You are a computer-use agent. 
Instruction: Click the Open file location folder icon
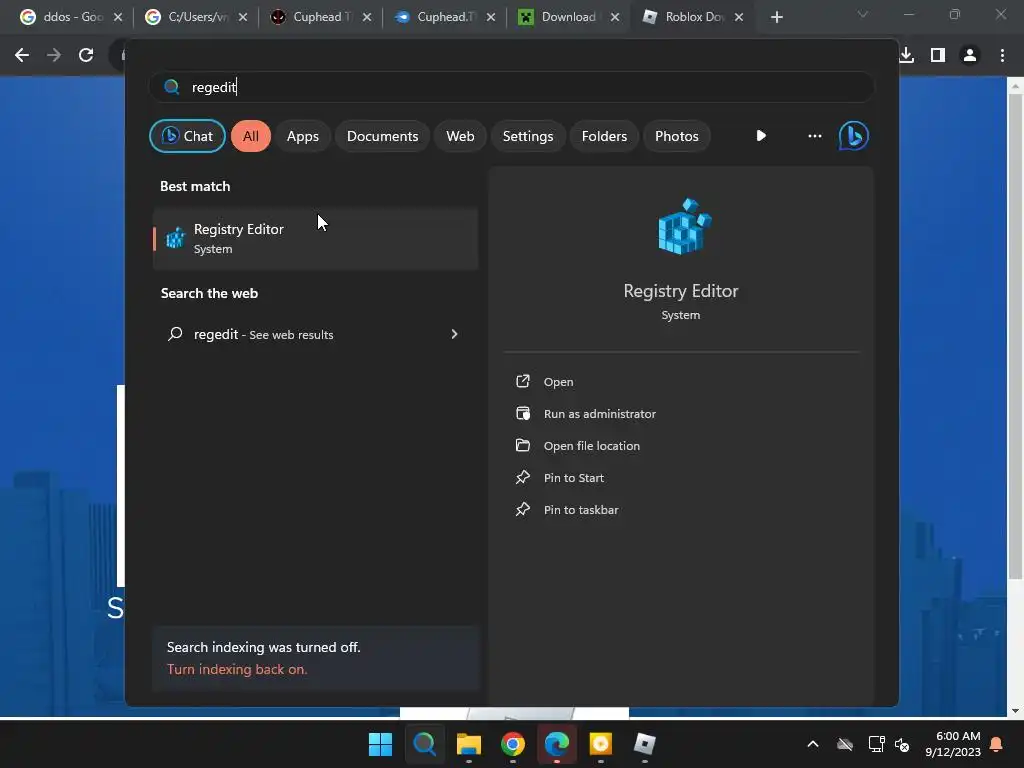pos(522,445)
